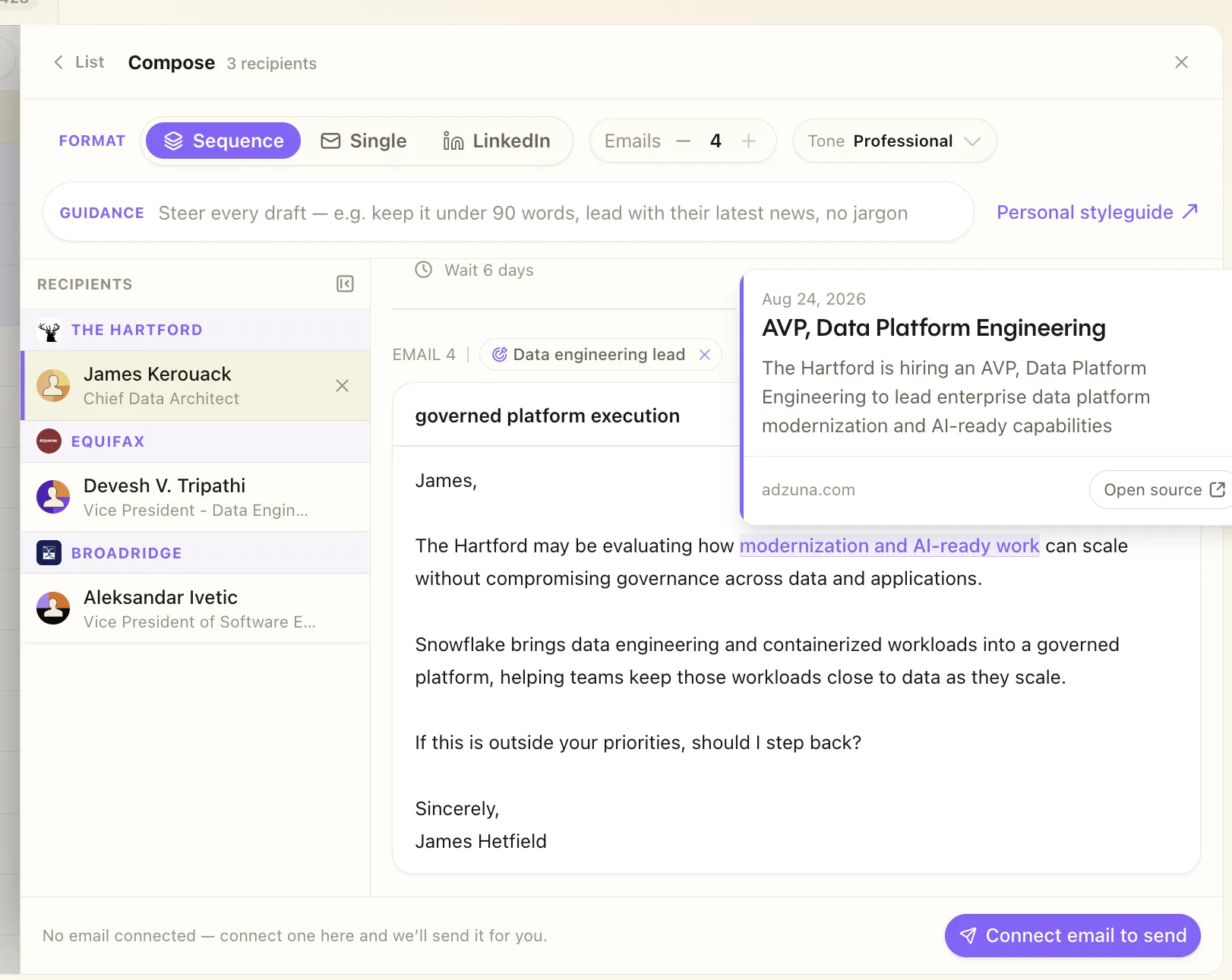Select Aleksandar Ivetic recipient

click(195, 609)
